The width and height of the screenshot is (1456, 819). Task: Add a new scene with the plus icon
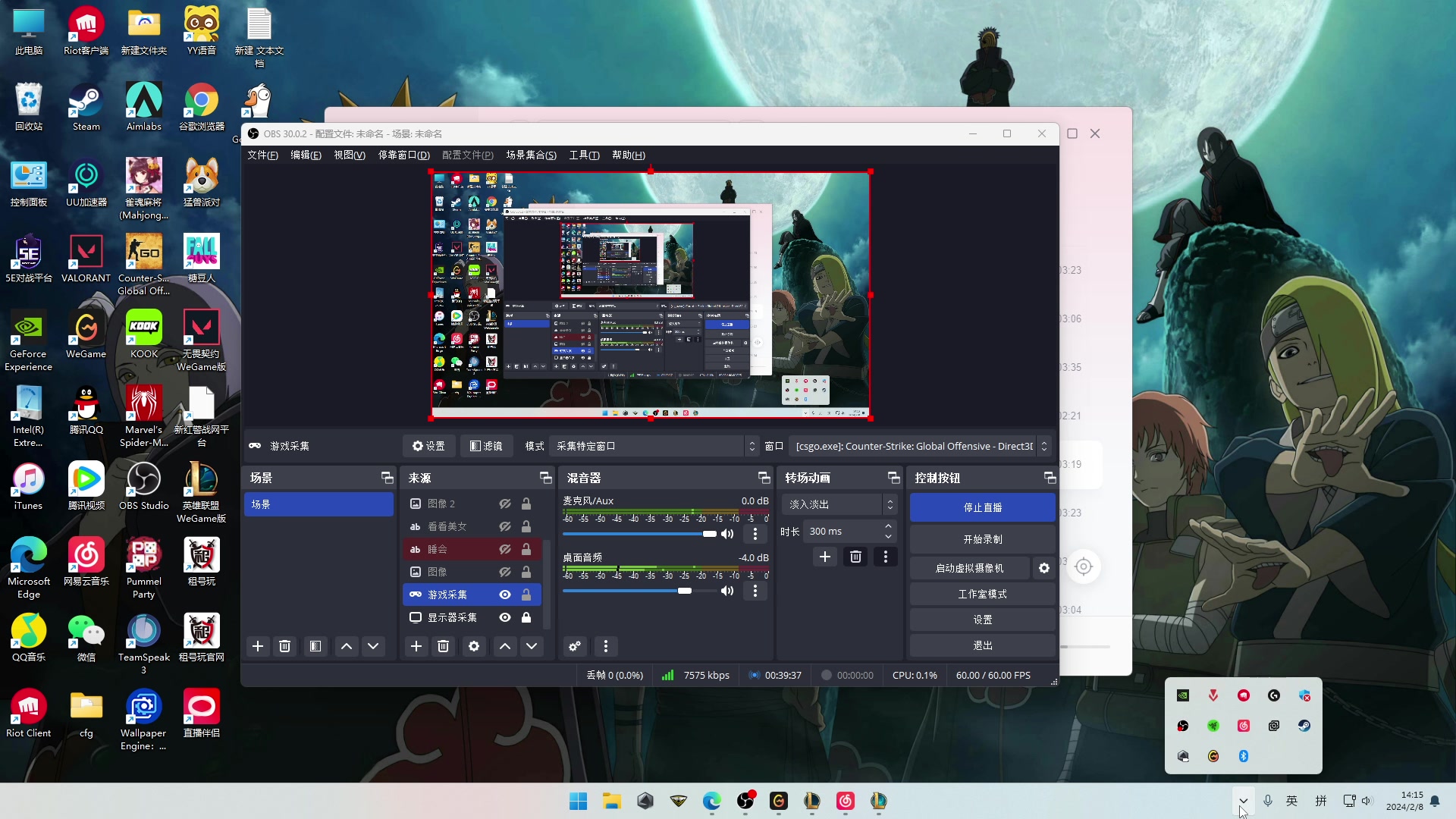pos(258,646)
